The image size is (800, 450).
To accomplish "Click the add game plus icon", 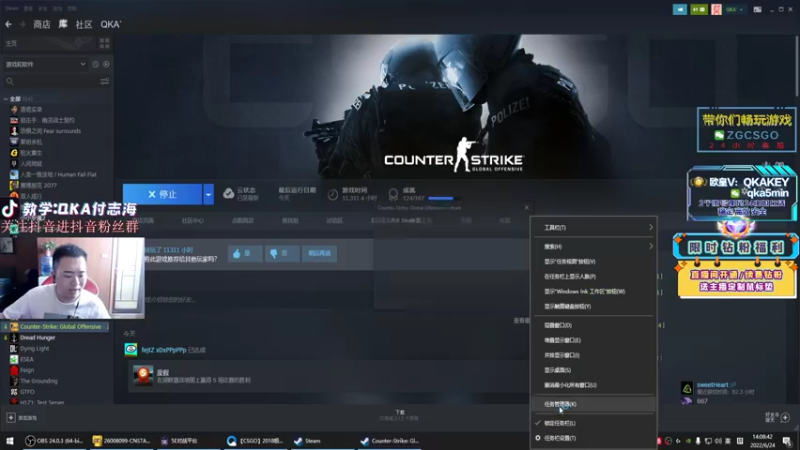I will (11, 417).
